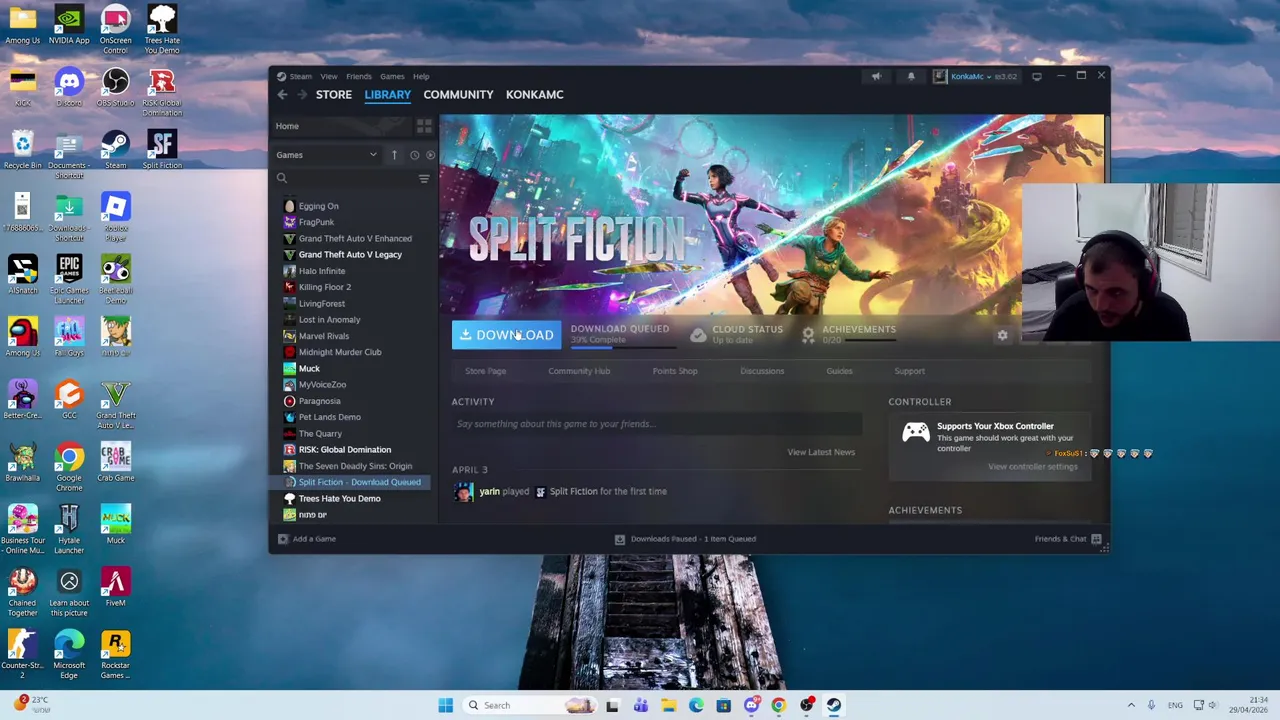This screenshot has height=720, width=1280.
Task: Open the Steam announcements megaphone icon
Action: (x=876, y=76)
